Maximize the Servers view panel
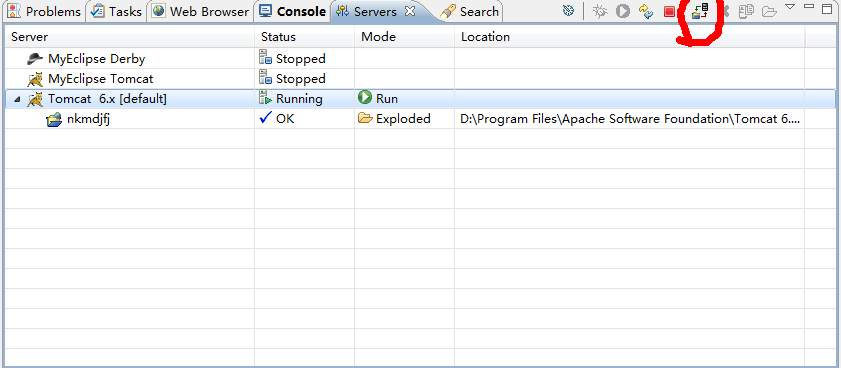841x368 pixels. (827, 8)
